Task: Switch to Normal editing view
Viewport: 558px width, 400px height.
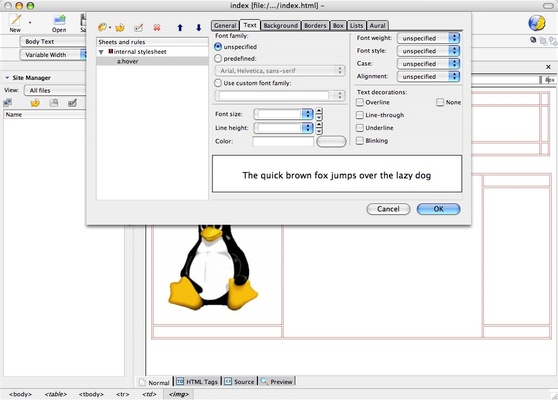Action: [154, 382]
